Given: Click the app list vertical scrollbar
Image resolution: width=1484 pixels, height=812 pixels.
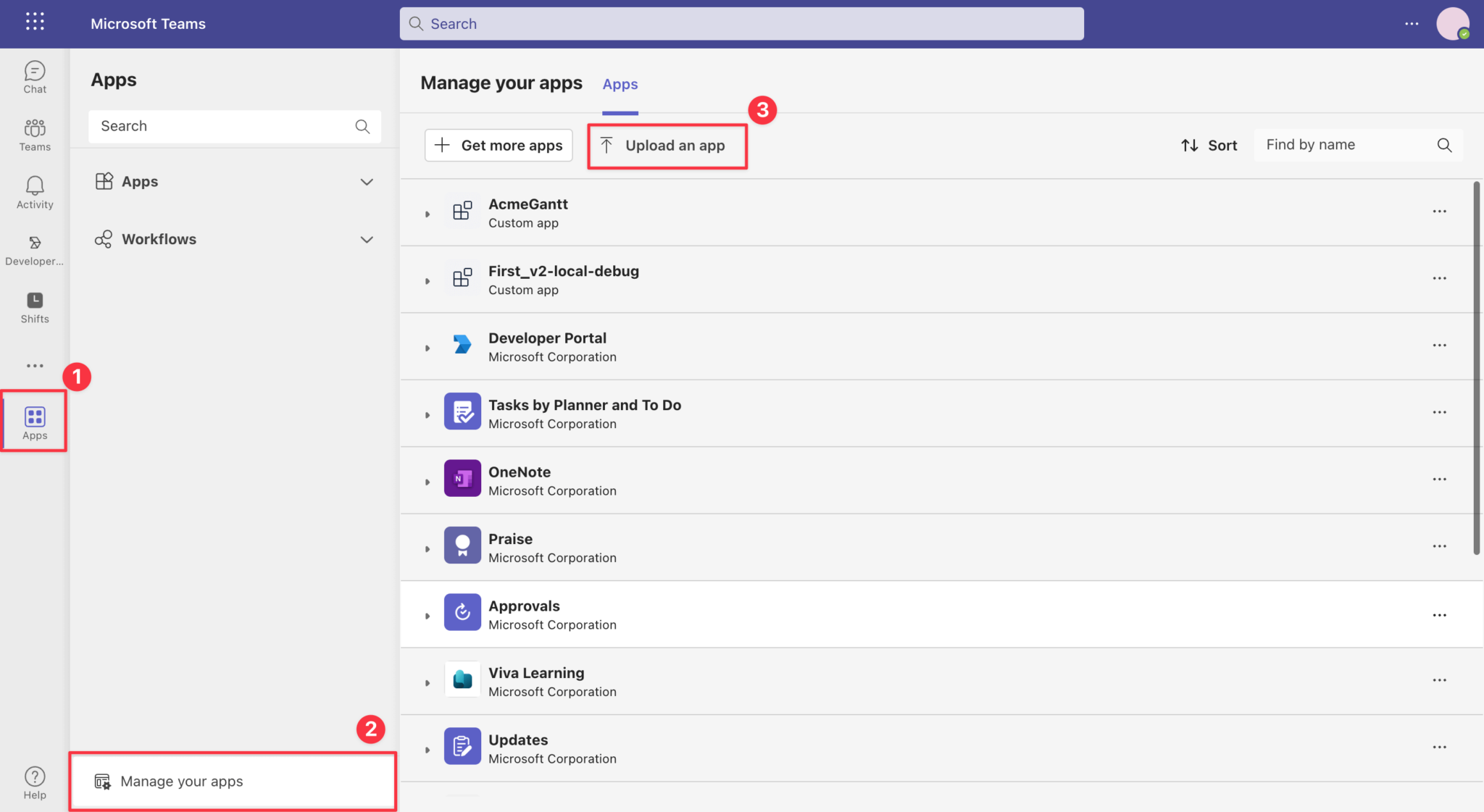Looking at the screenshot, I should click(1476, 368).
